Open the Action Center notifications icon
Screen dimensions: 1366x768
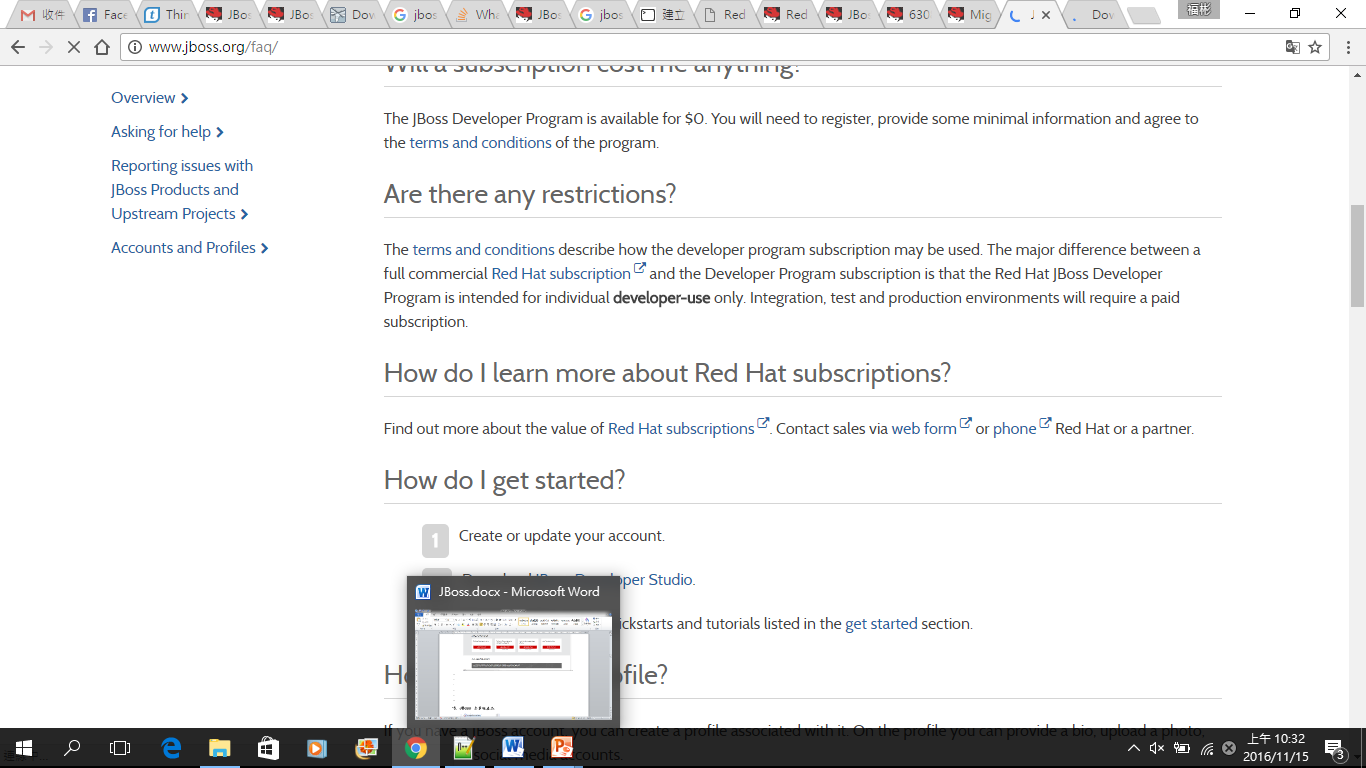[1334, 748]
